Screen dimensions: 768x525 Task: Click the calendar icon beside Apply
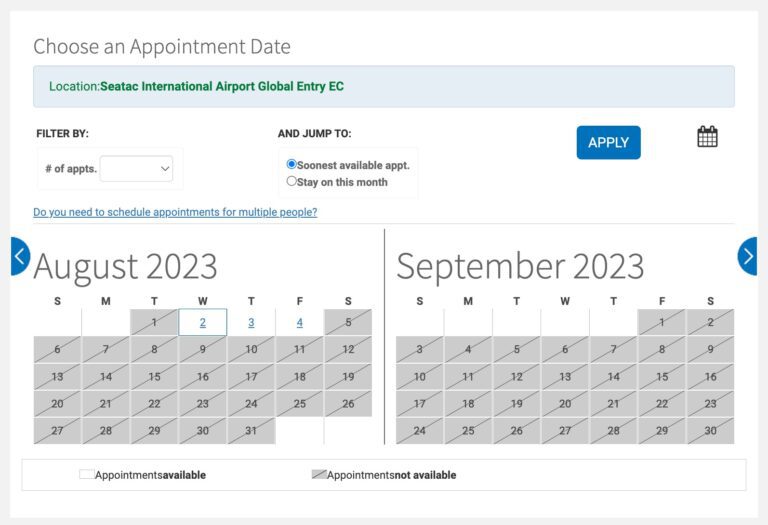[707, 137]
